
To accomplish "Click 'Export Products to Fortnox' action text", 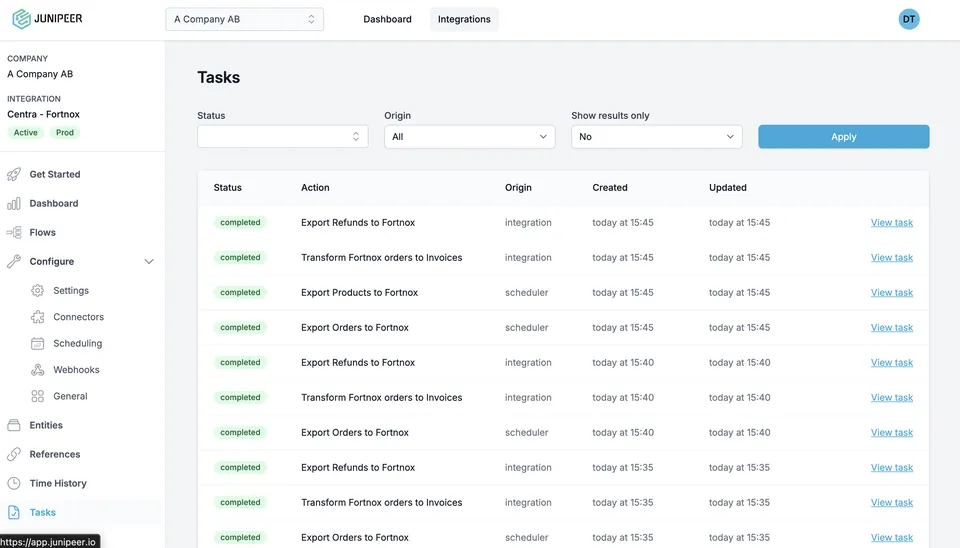I will (359, 293).
